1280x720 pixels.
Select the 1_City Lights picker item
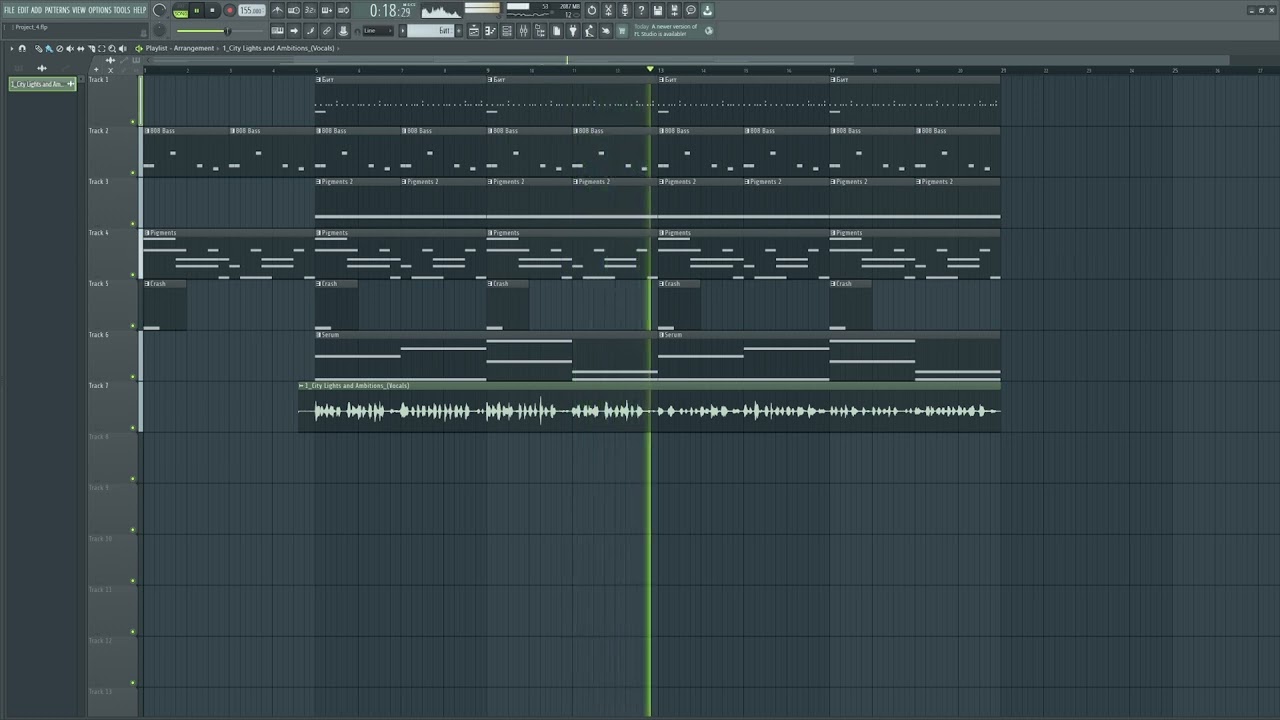(x=42, y=84)
